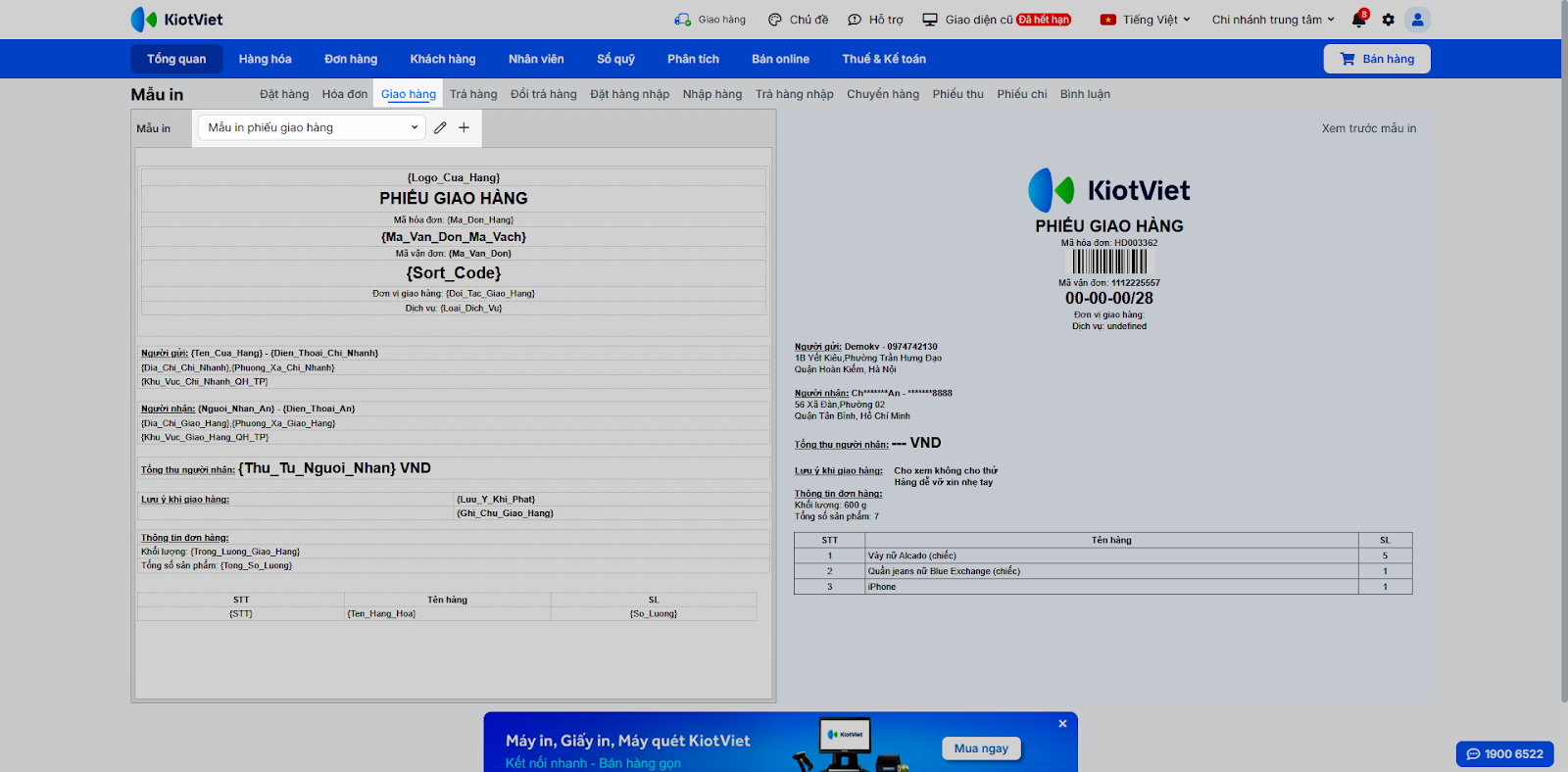
Task: Click the Mẫu in page heading
Action: [157, 94]
